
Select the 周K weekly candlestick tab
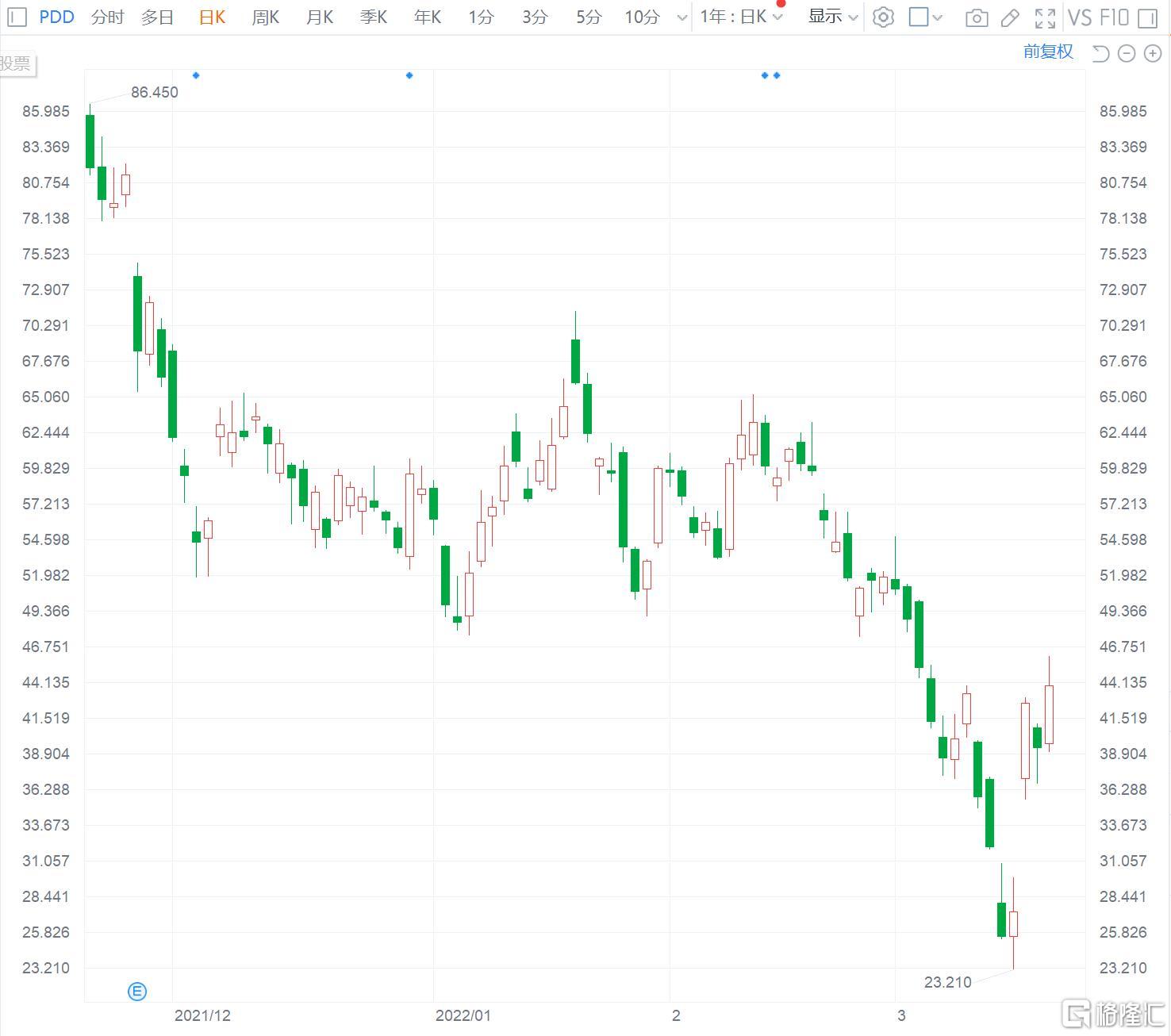point(266,17)
